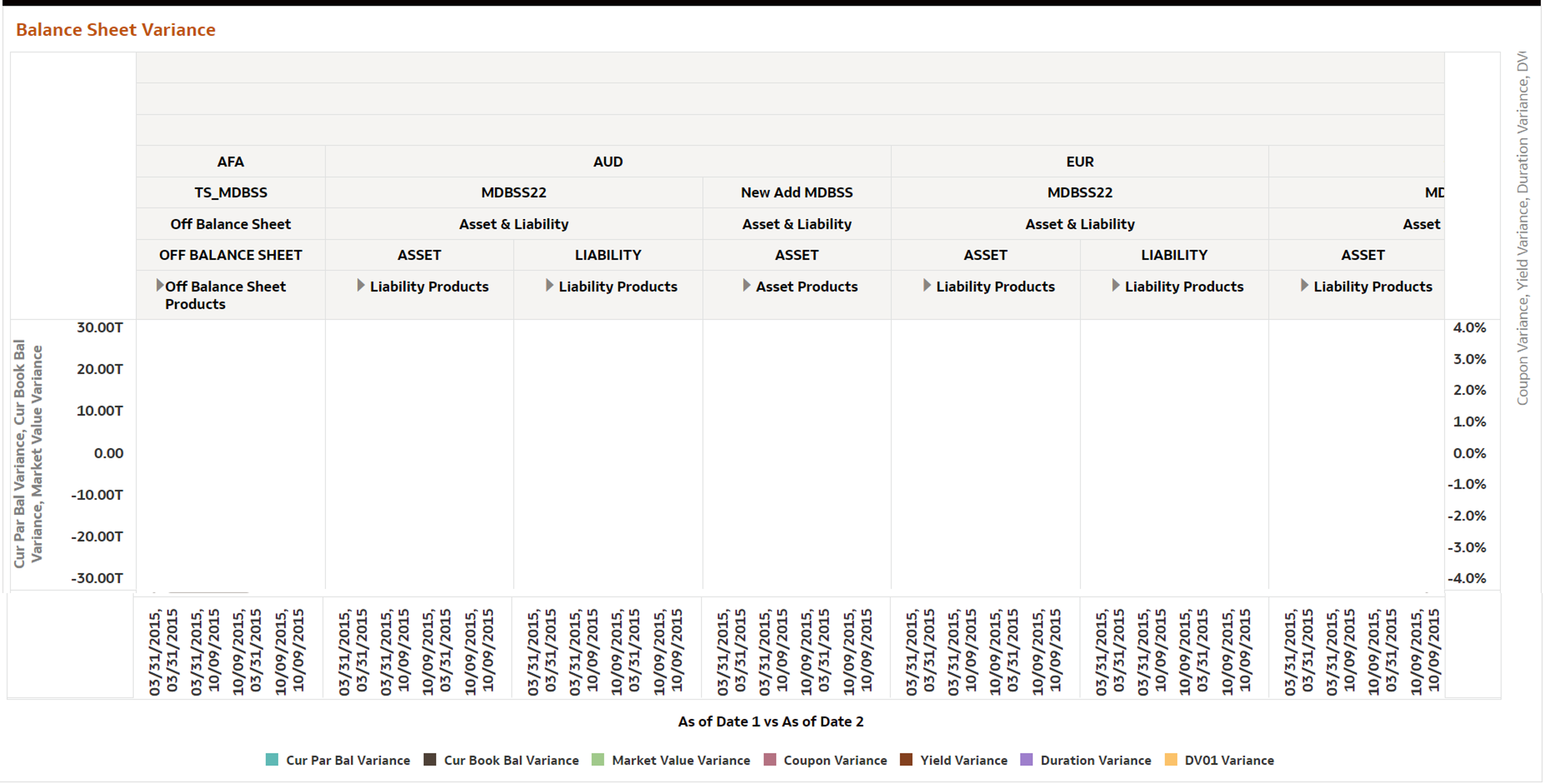This screenshot has height=784, width=1545.
Task: Click the Duration Variance legend swatch
Action: tap(1027, 760)
